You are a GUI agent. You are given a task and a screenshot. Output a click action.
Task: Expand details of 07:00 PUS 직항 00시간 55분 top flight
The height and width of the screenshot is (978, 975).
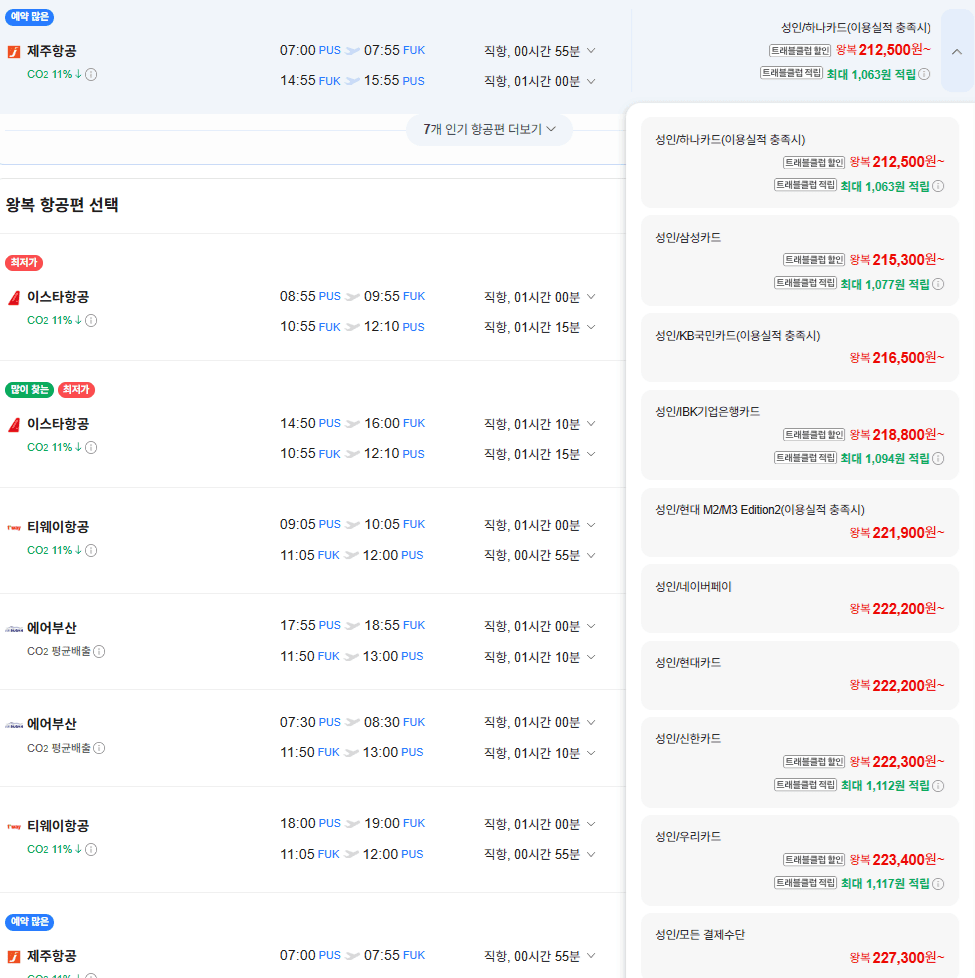tap(591, 51)
